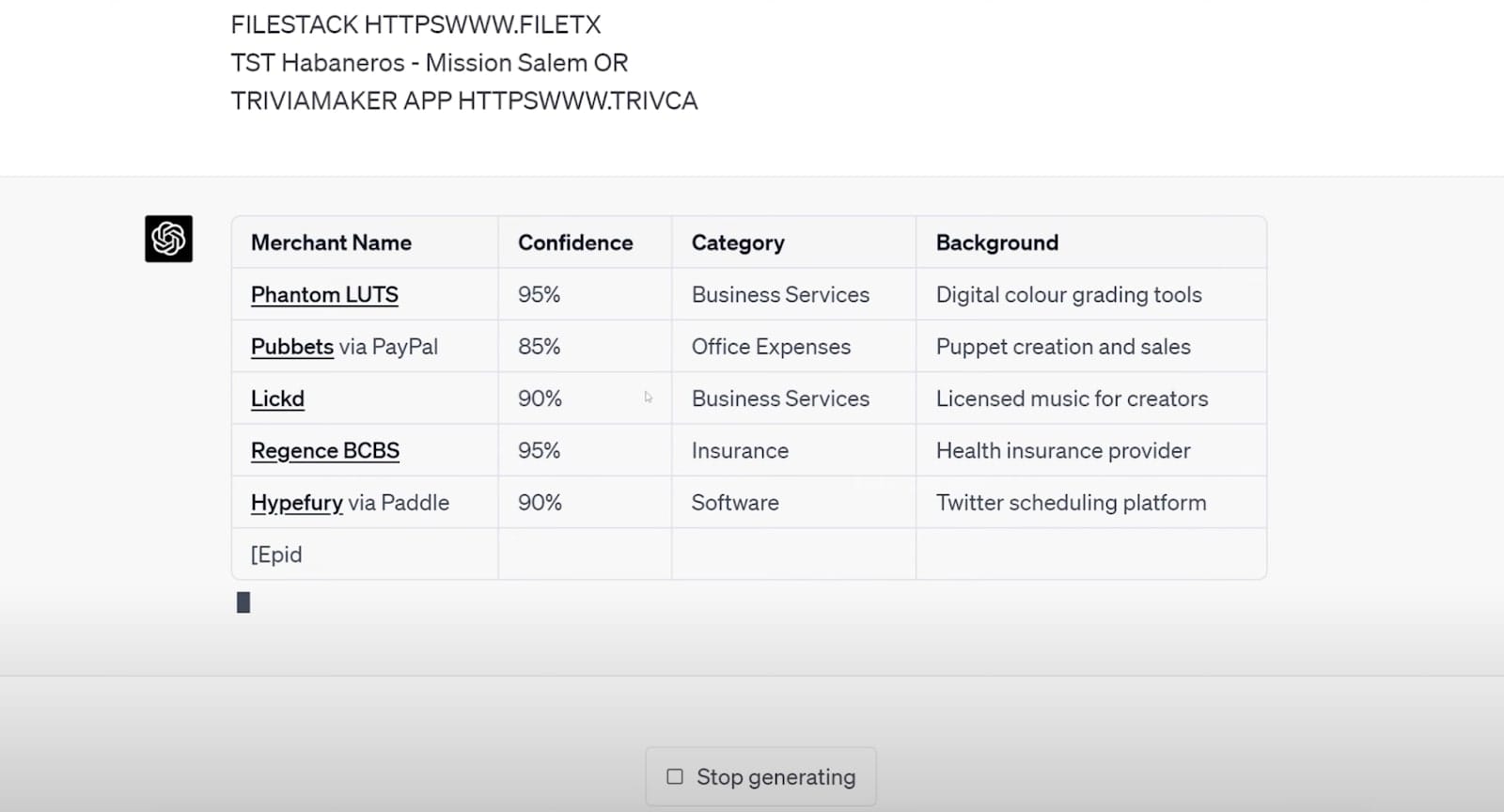Select the FILESTACK transaction text line
The width and height of the screenshot is (1504, 812).
(x=415, y=24)
